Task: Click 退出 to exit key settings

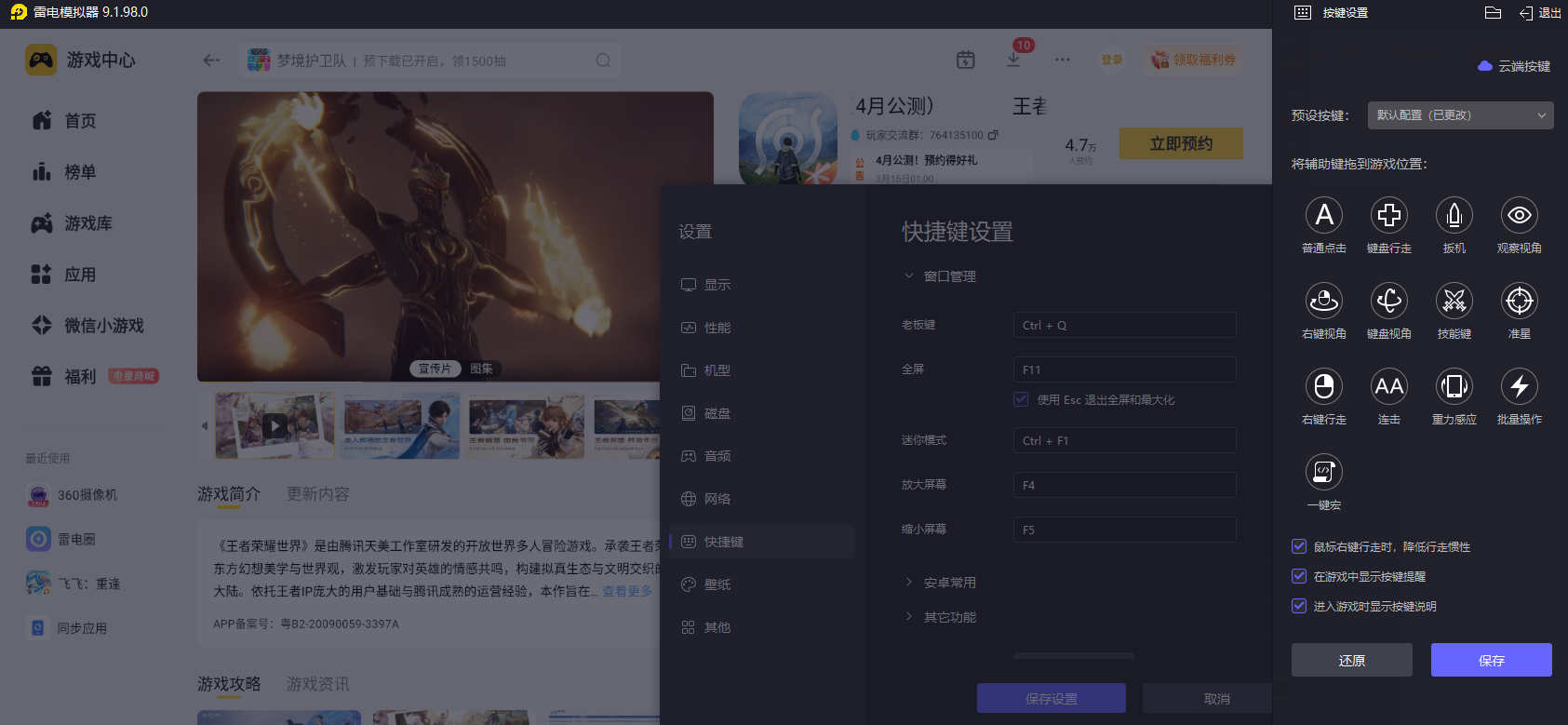Action: coord(1540,13)
